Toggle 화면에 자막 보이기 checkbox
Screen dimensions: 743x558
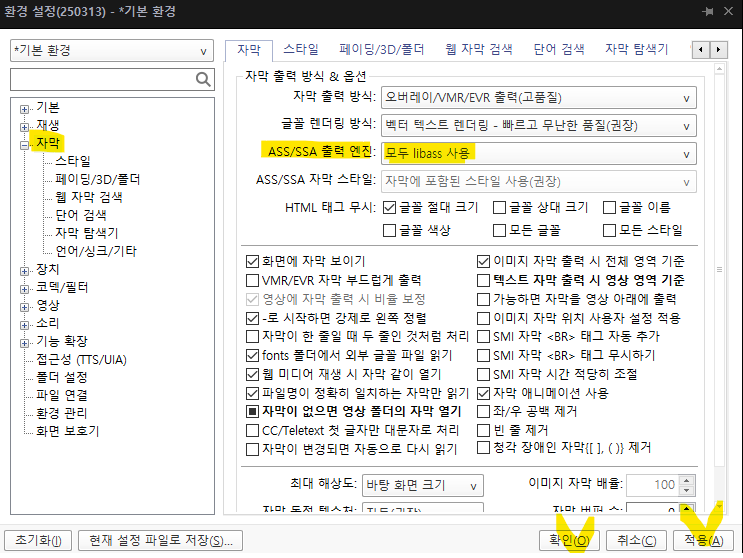[x=252, y=261]
